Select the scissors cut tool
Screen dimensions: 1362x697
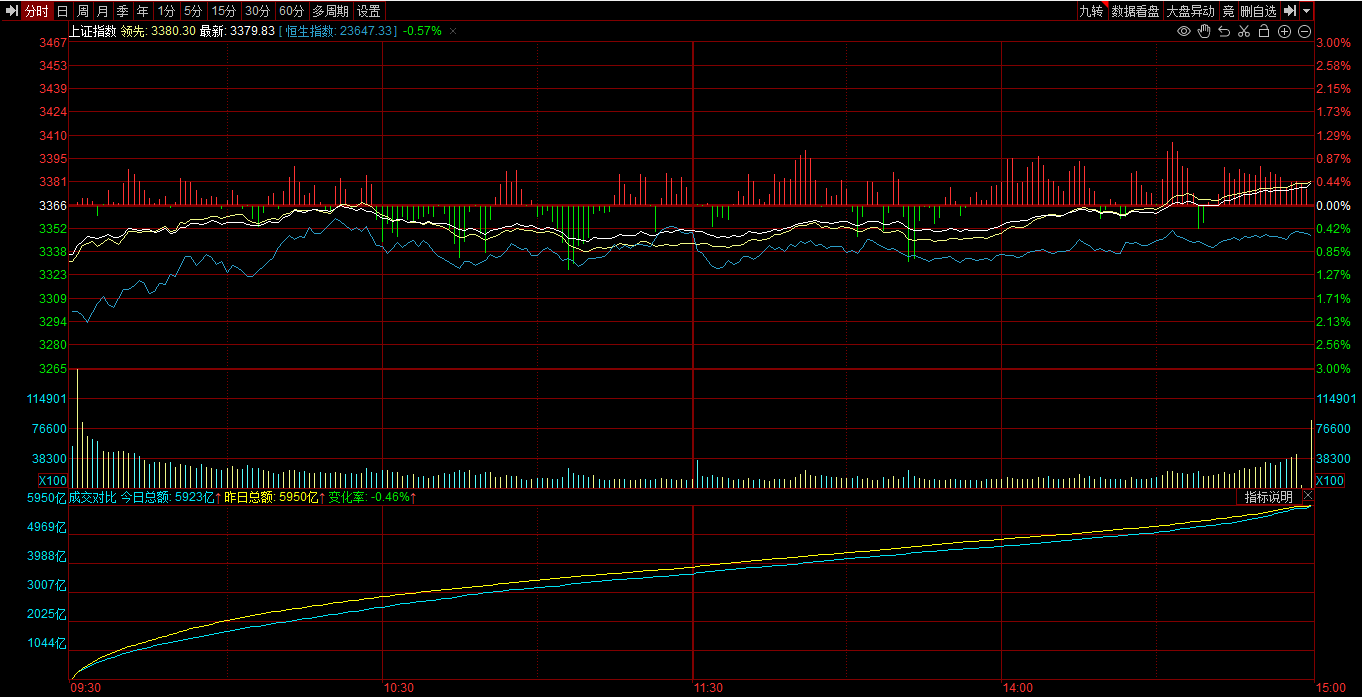[1244, 32]
